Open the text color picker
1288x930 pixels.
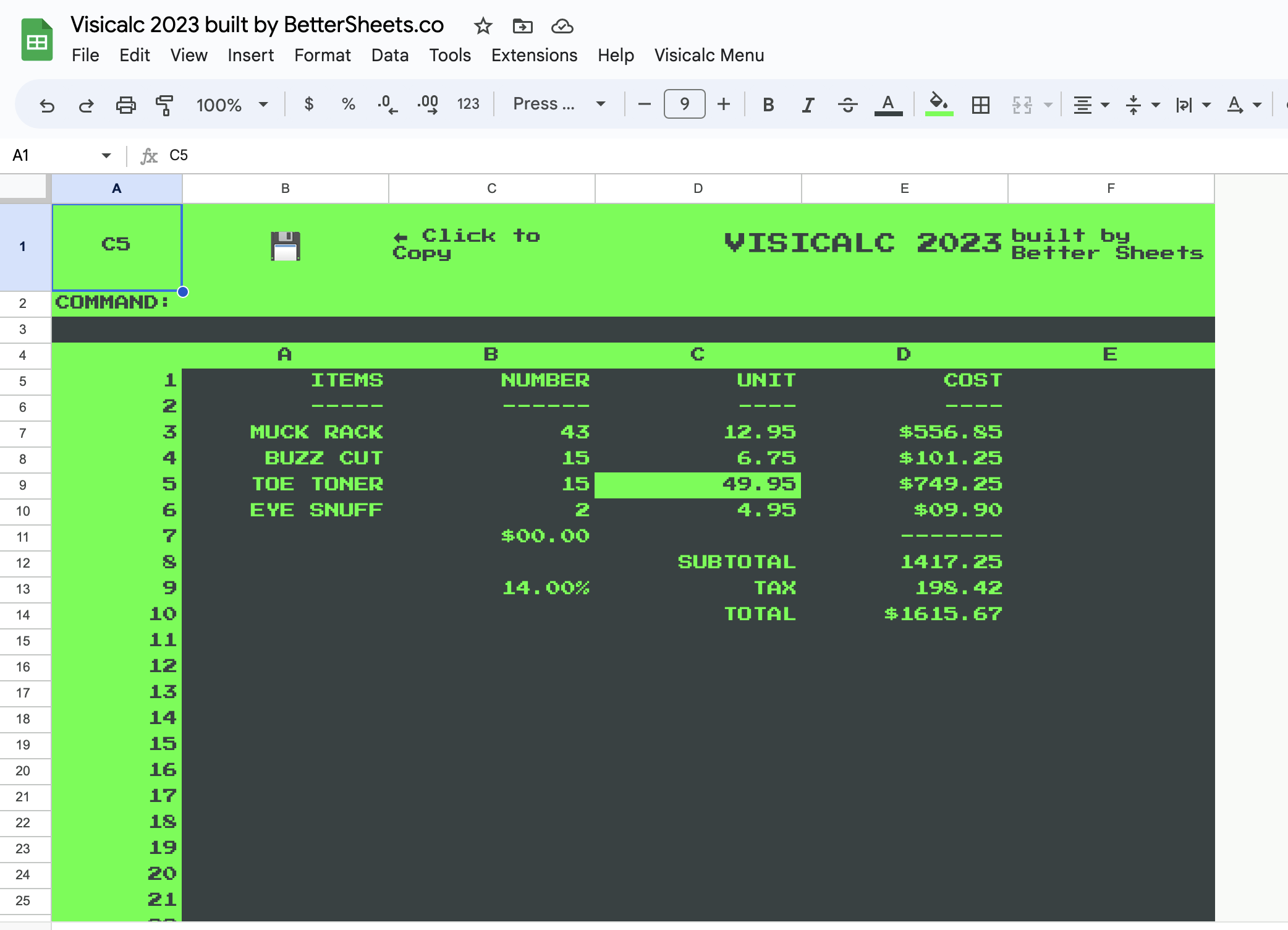(888, 105)
